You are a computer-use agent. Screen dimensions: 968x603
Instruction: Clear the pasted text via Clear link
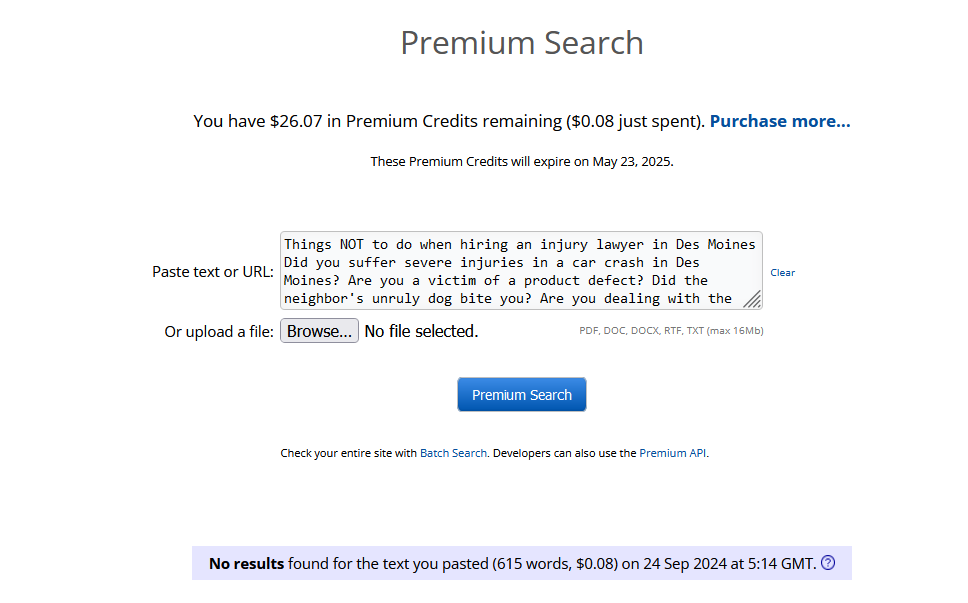pos(782,273)
